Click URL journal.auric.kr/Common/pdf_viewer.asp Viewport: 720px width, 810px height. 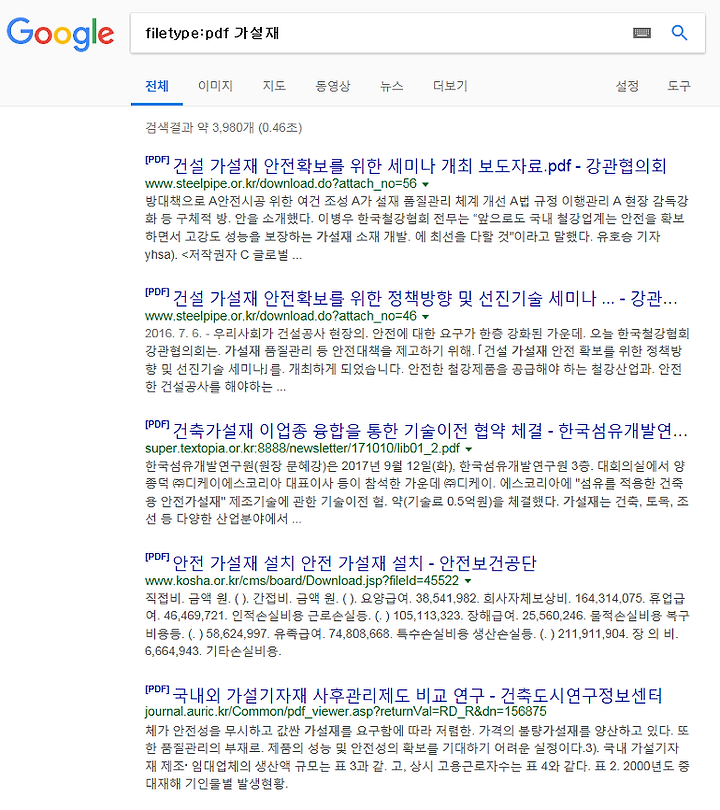click(x=346, y=712)
